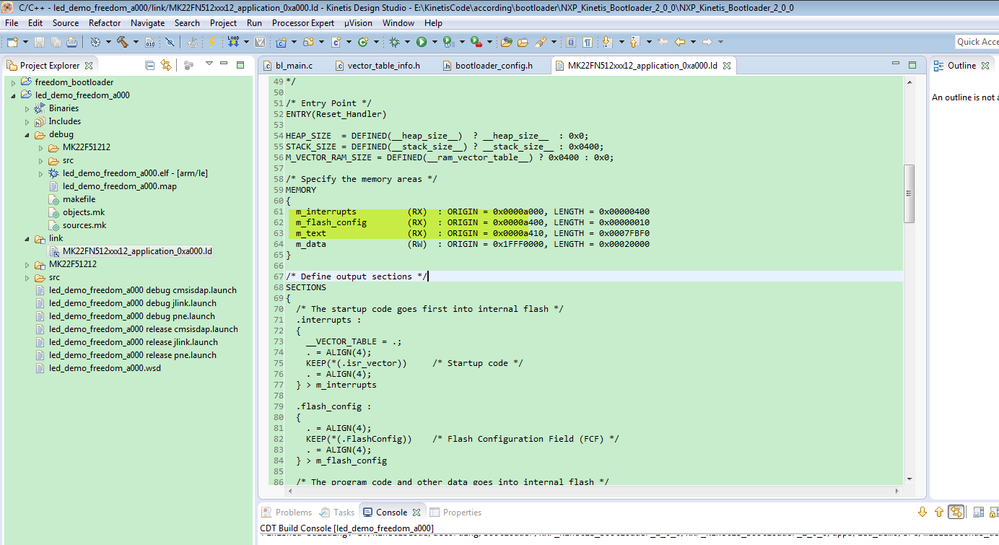The width and height of the screenshot is (999, 545).
Task: Click the editor scroll down arrow
Action: click(909, 479)
